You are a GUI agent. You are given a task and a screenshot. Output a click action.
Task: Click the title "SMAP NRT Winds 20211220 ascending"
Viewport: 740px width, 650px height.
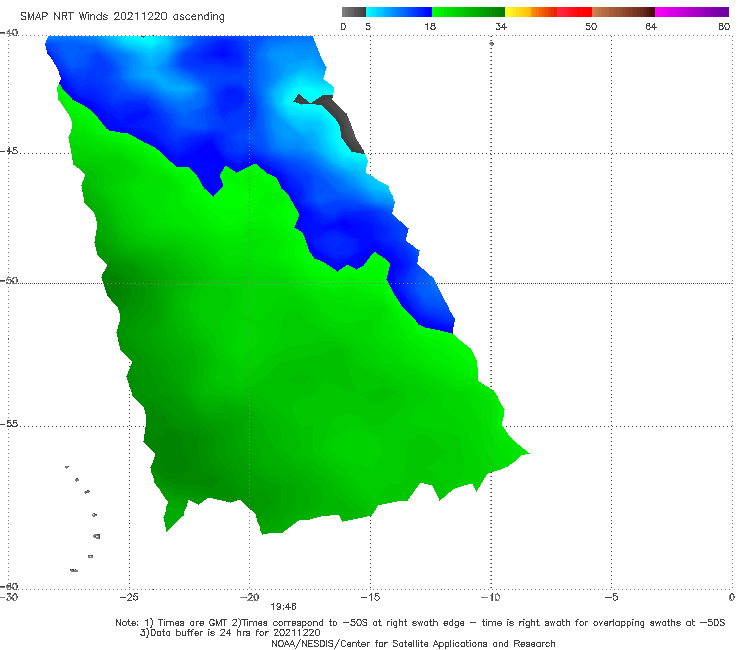[x=122, y=16]
